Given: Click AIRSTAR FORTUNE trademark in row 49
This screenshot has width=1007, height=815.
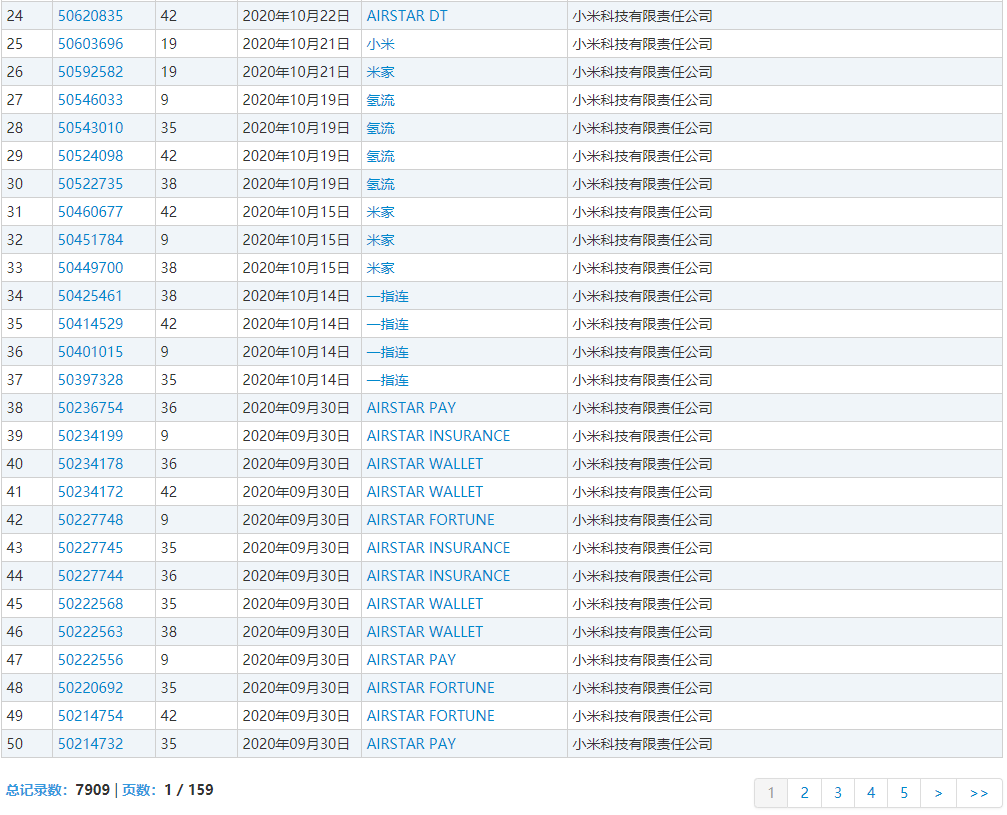Looking at the screenshot, I should 431,716.
